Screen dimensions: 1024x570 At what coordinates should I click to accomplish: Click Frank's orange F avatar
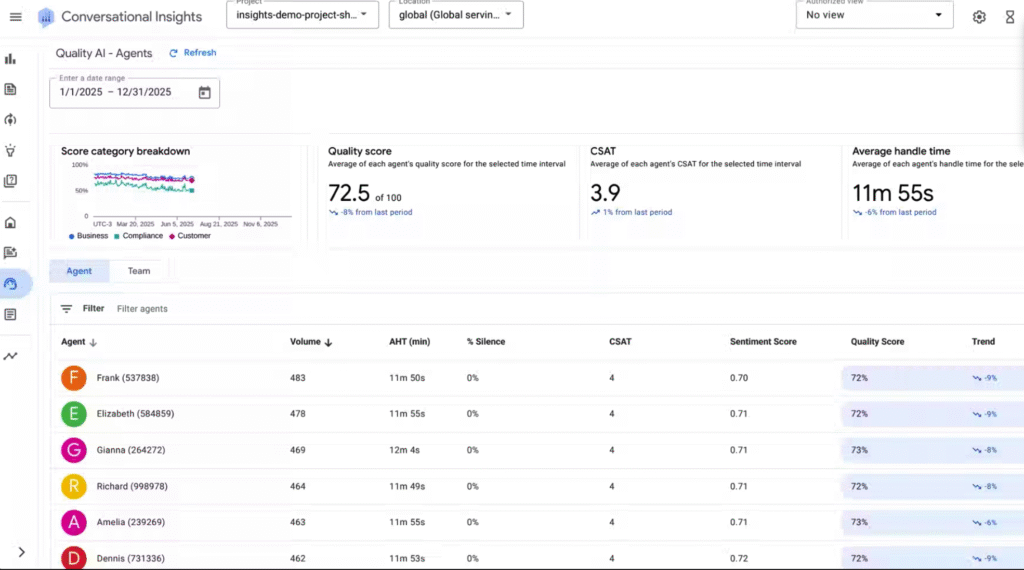[74, 378]
